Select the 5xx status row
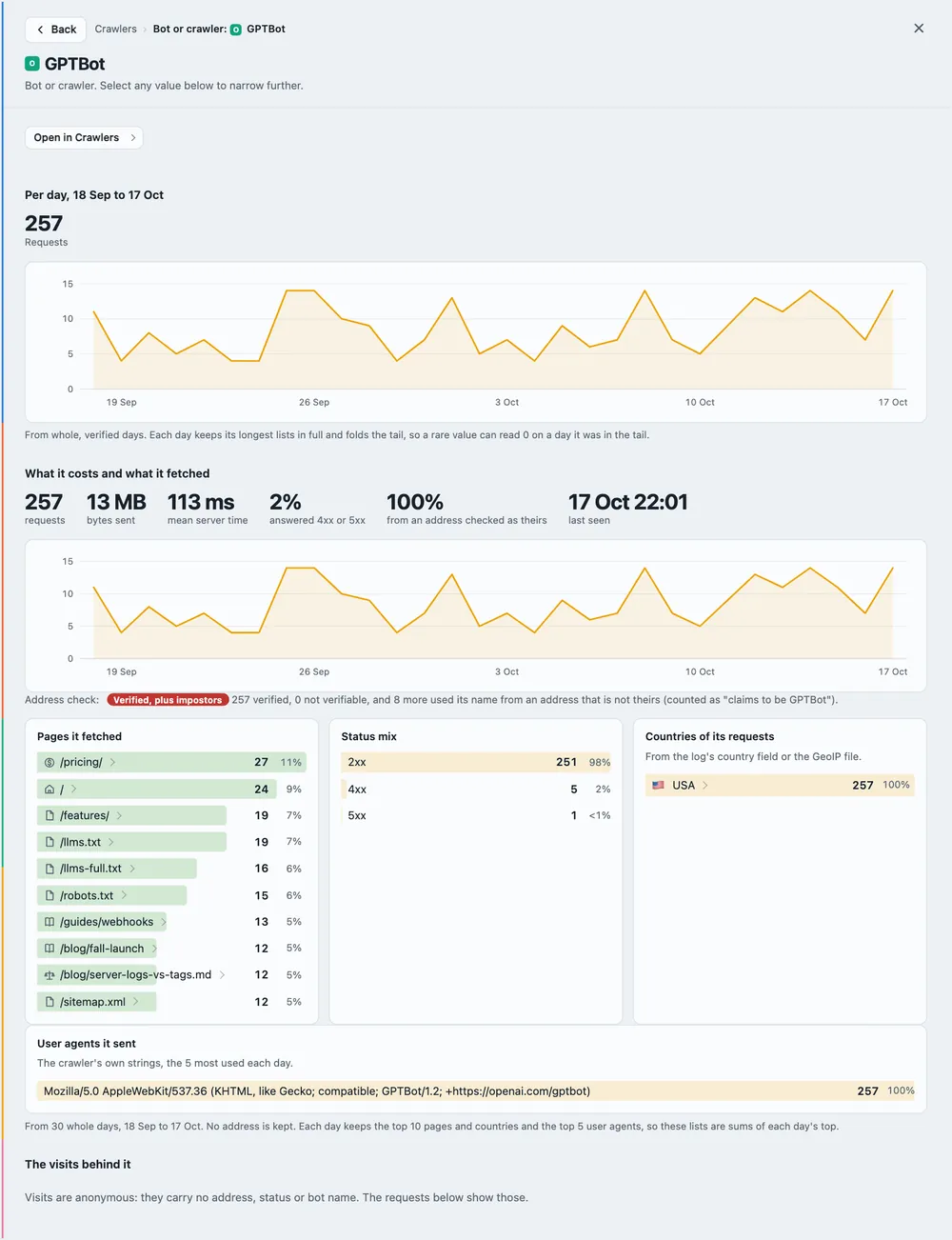The image size is (952, 1240). 476,816
